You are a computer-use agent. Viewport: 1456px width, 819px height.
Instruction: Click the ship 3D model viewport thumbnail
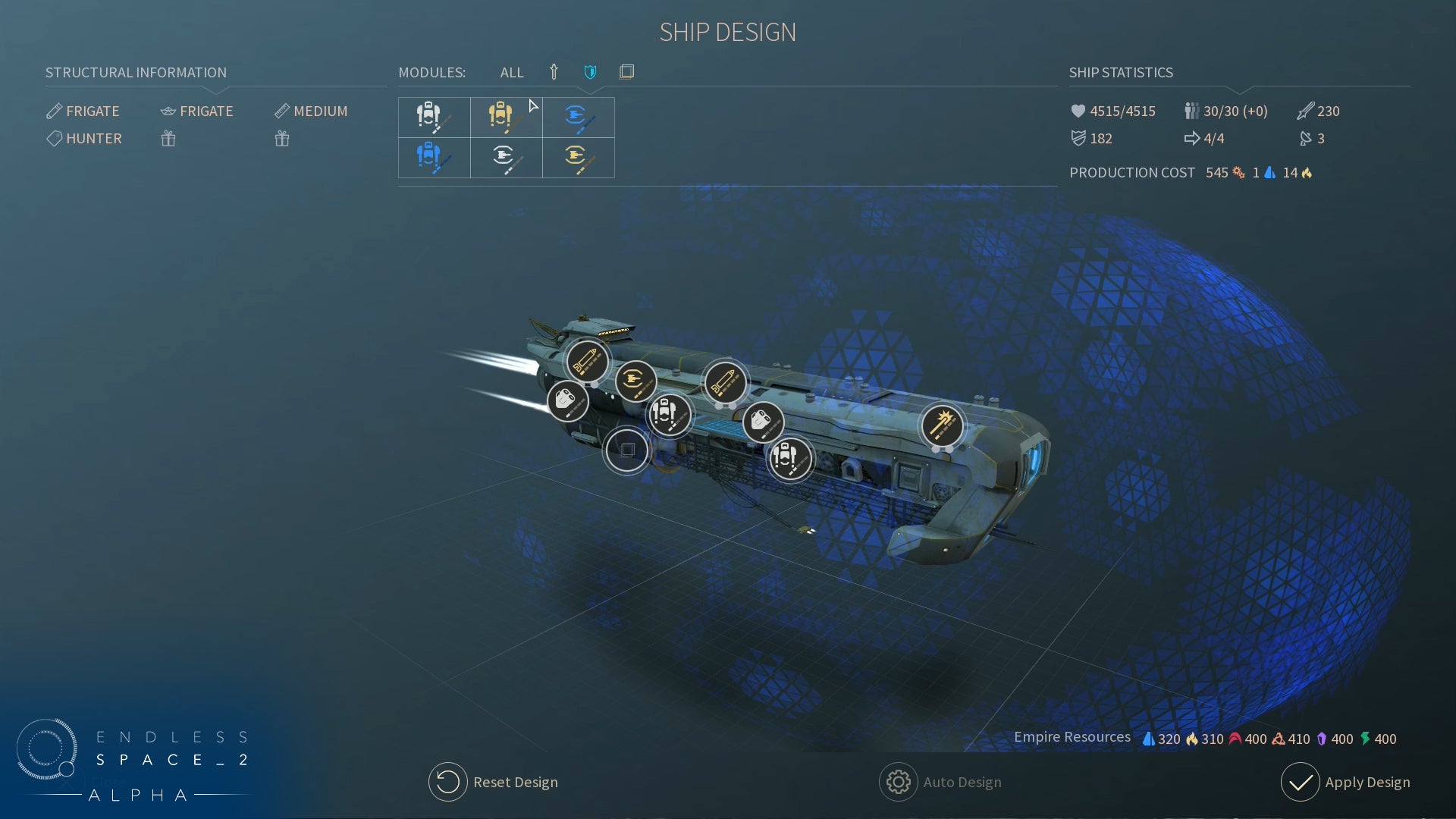pyautogui.click(x=626, y=71)
